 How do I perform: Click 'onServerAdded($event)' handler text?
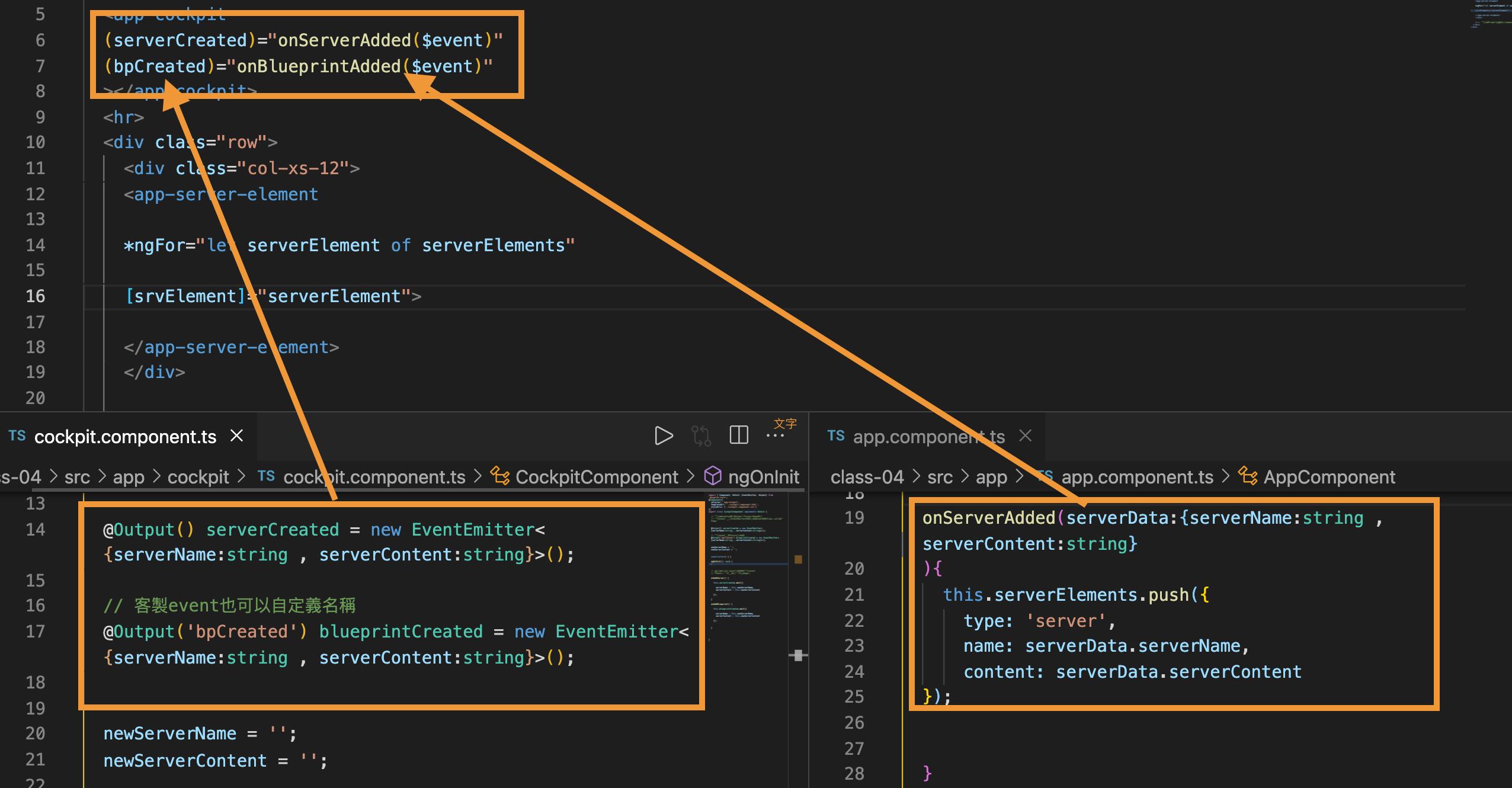pyautogui.click(x=386, y=40)
